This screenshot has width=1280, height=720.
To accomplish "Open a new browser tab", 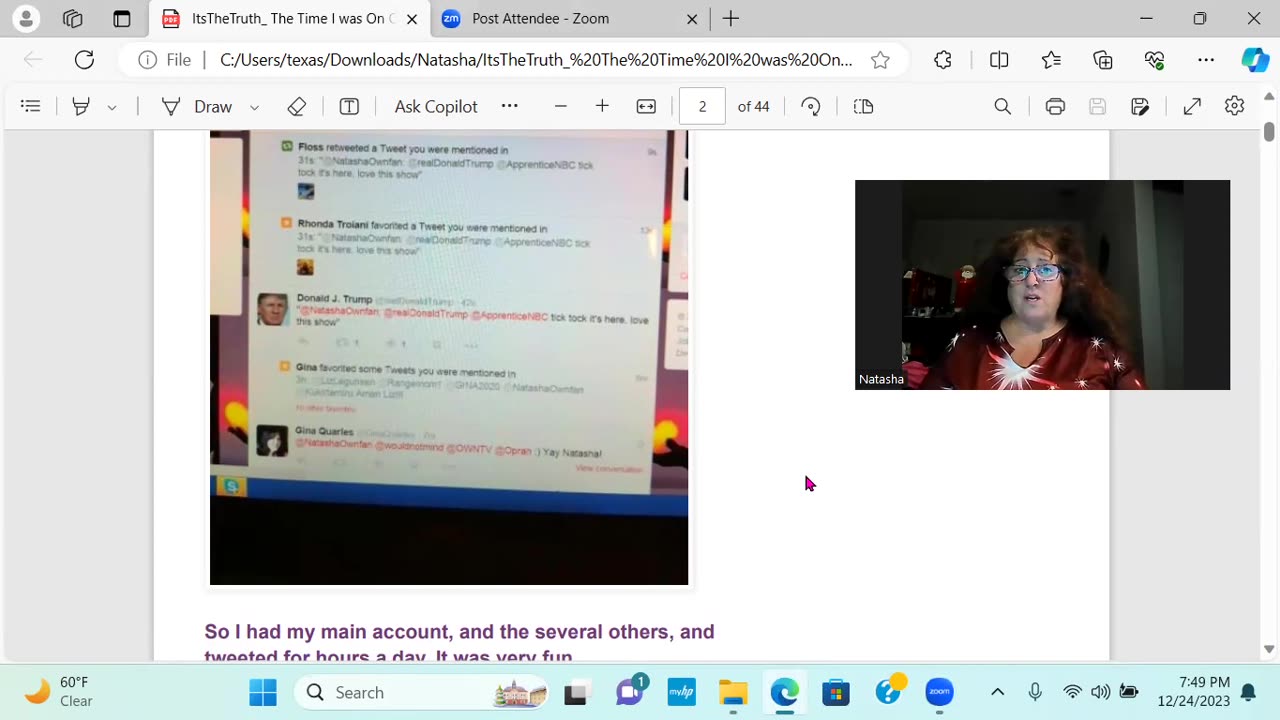I will (731, 18).
